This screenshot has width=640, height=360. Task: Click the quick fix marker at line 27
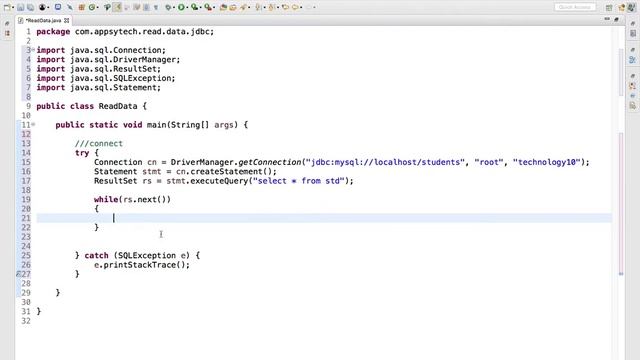pos(18,274)
